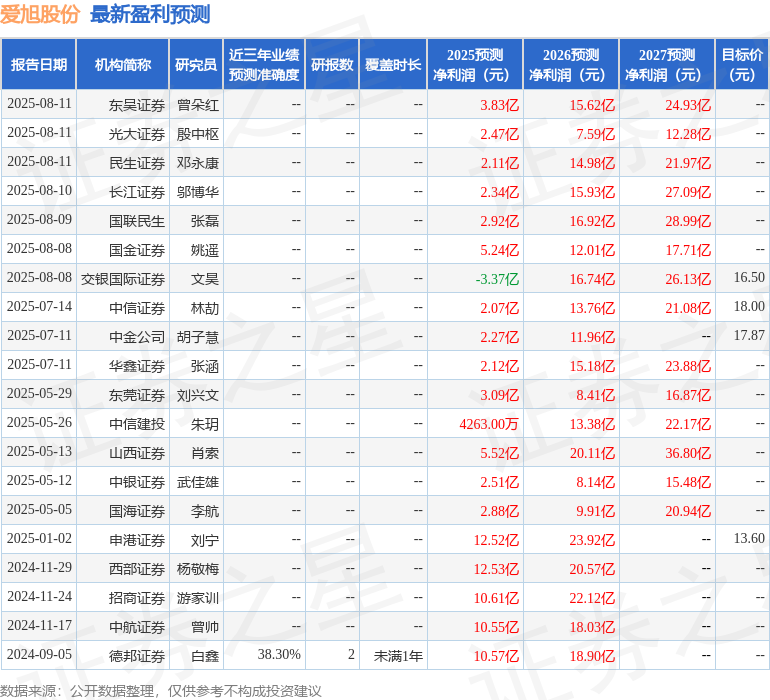The image size is (770, 700).
Task: Click researcher name 邓永康
Action: click(x=197, y=163)
